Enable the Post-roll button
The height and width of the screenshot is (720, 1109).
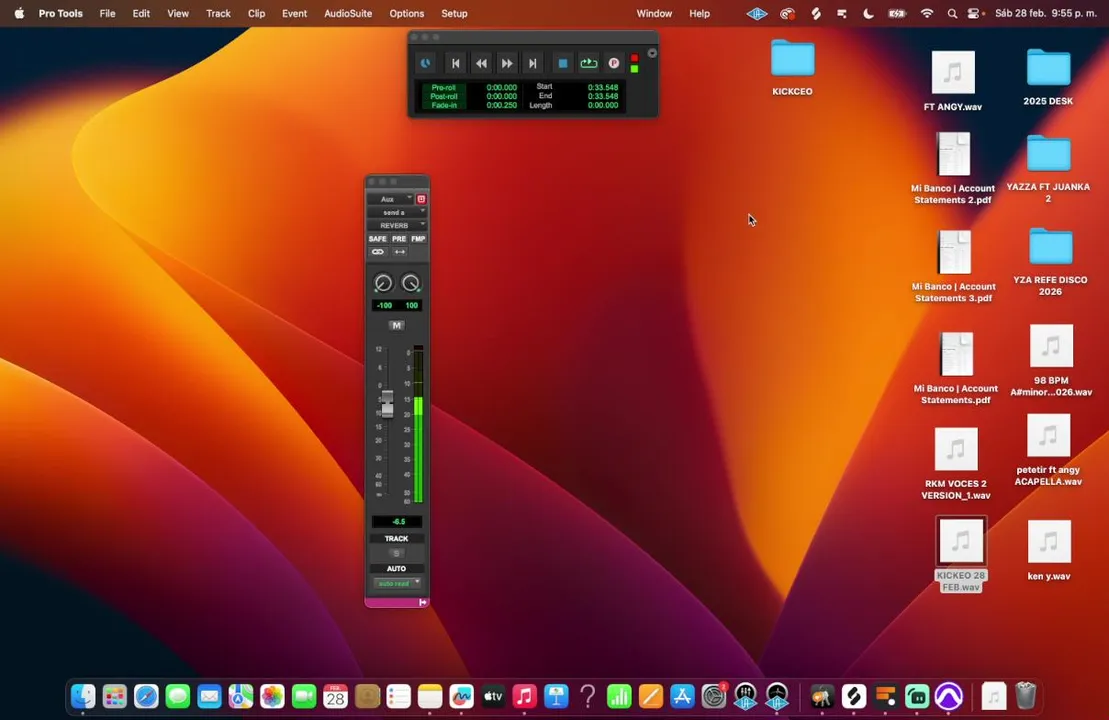coord(444,96)
